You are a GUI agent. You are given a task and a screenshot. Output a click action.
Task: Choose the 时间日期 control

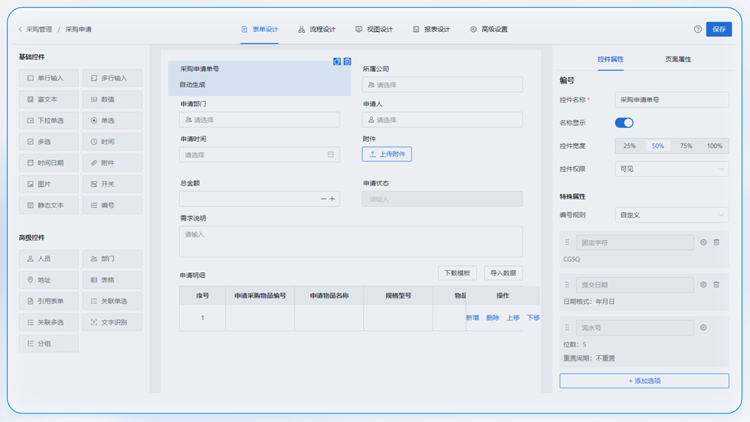(49, 163)
